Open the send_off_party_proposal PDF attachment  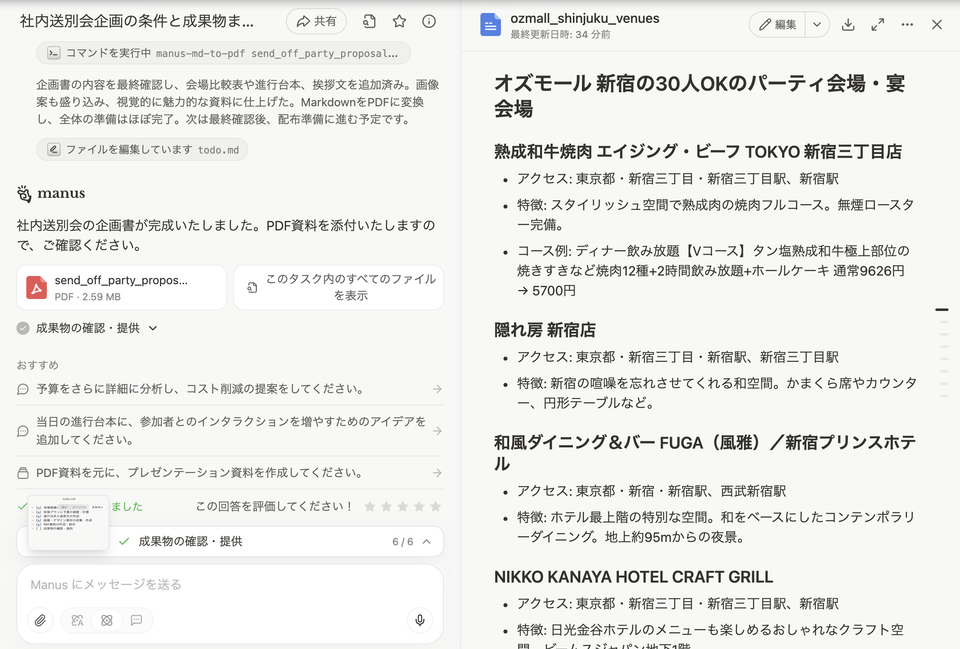click(x=121, y=287)
